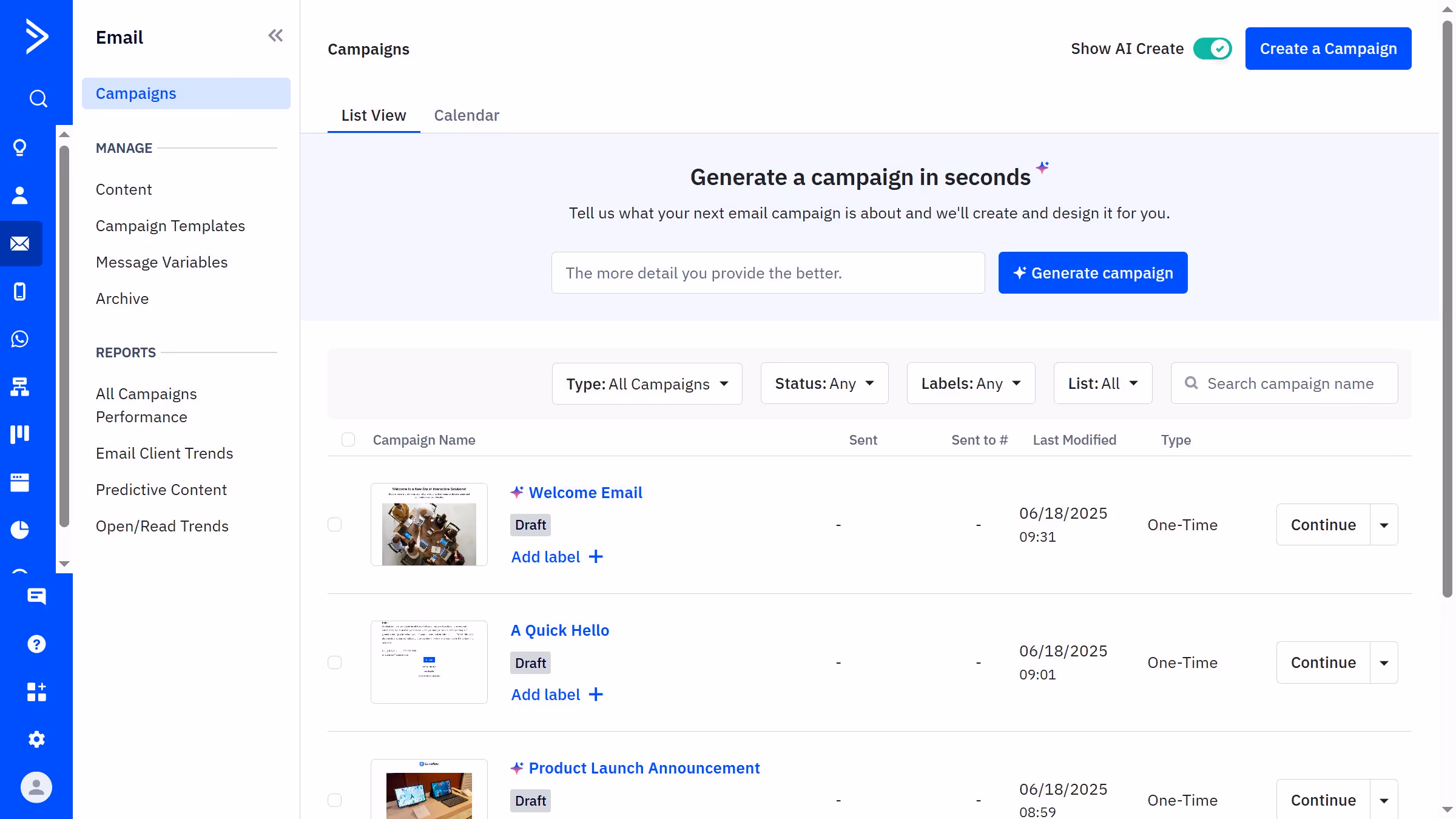Open the arrow beside Welcome Email's Continue button
Screen dimensions: 1456x819
(x=1384, y=525)
